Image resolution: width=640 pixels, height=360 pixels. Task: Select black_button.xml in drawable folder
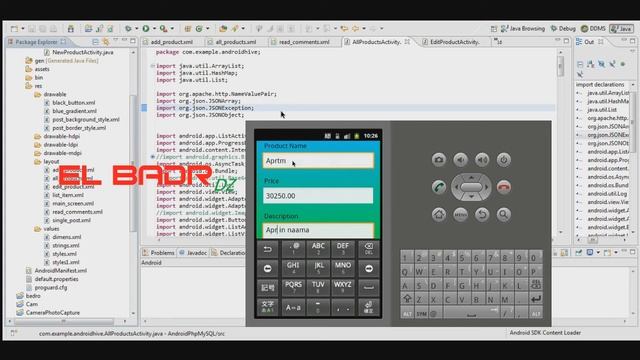tap(69, 103)
